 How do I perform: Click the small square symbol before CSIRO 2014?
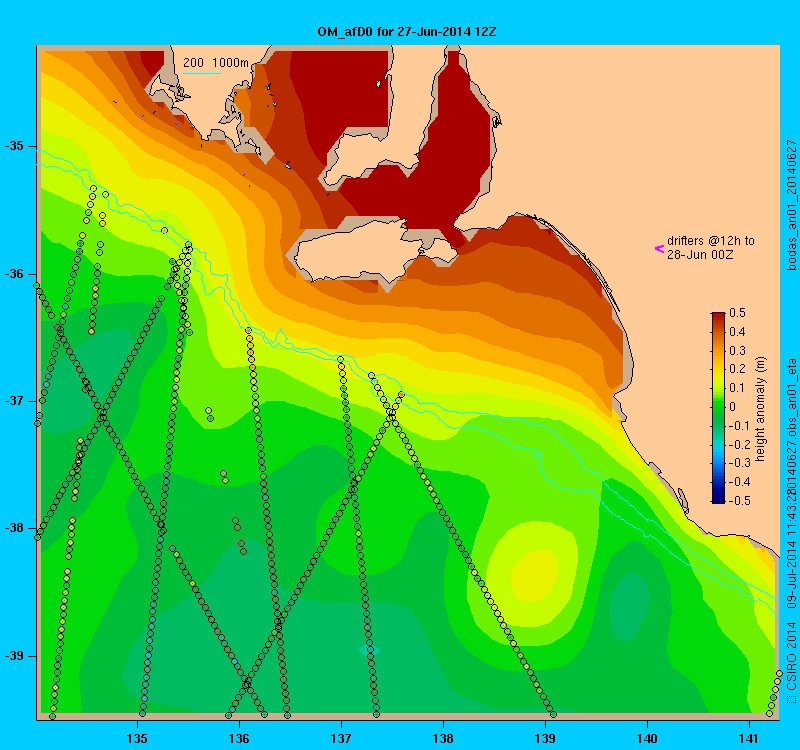(x=791, y=698)
